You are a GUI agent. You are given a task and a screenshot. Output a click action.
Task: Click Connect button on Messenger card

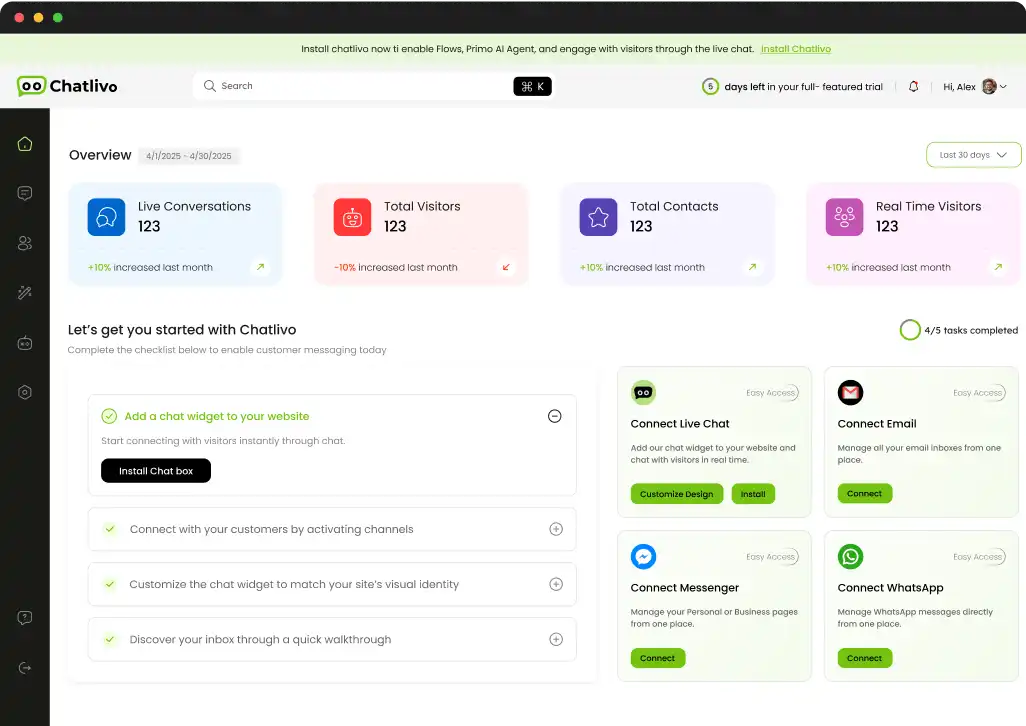click(x=658, y=658)
